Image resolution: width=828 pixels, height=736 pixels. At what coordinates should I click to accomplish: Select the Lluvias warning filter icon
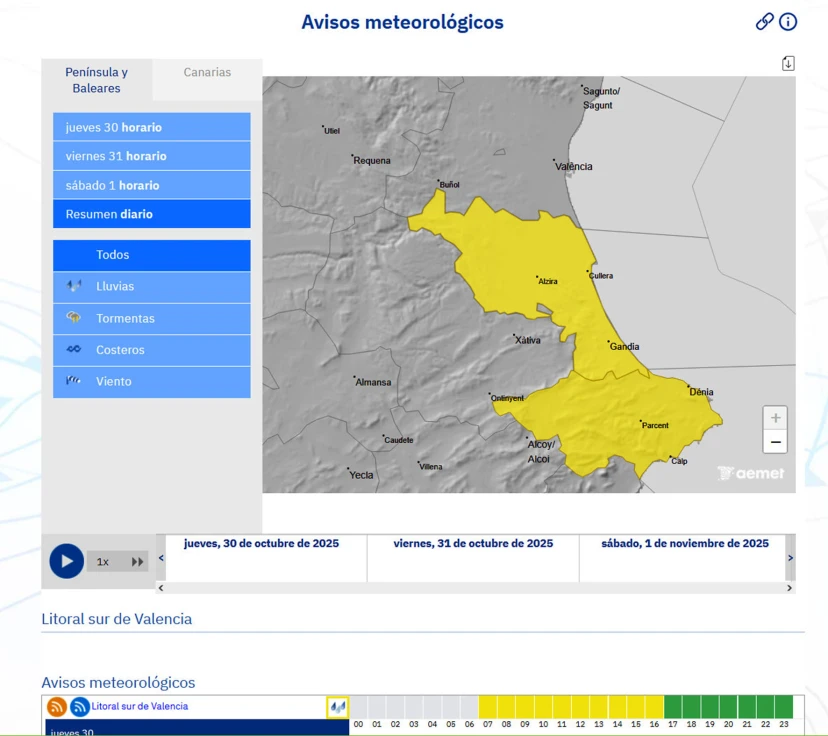click(x=74, y=286)
